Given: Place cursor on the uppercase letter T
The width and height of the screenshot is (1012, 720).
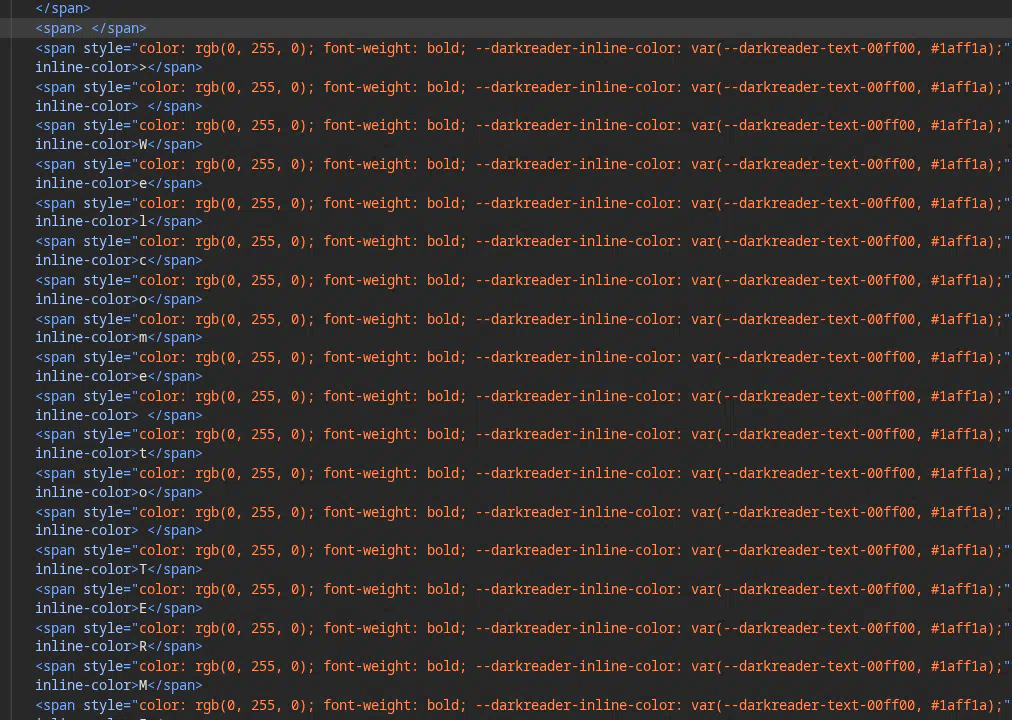Looking at the screenshot, I should pos(143,569).
